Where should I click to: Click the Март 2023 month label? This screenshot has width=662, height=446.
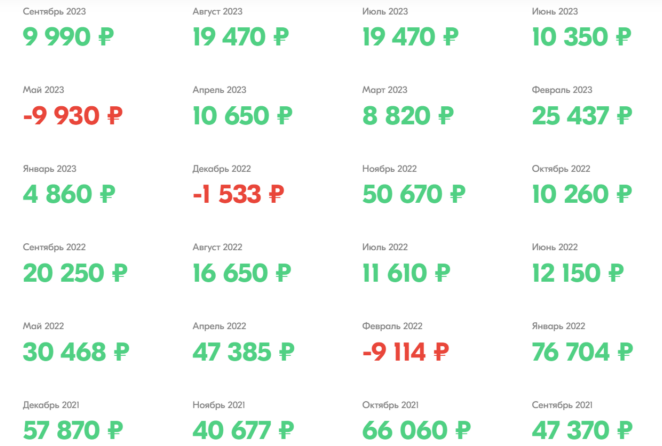coord(385,90)
